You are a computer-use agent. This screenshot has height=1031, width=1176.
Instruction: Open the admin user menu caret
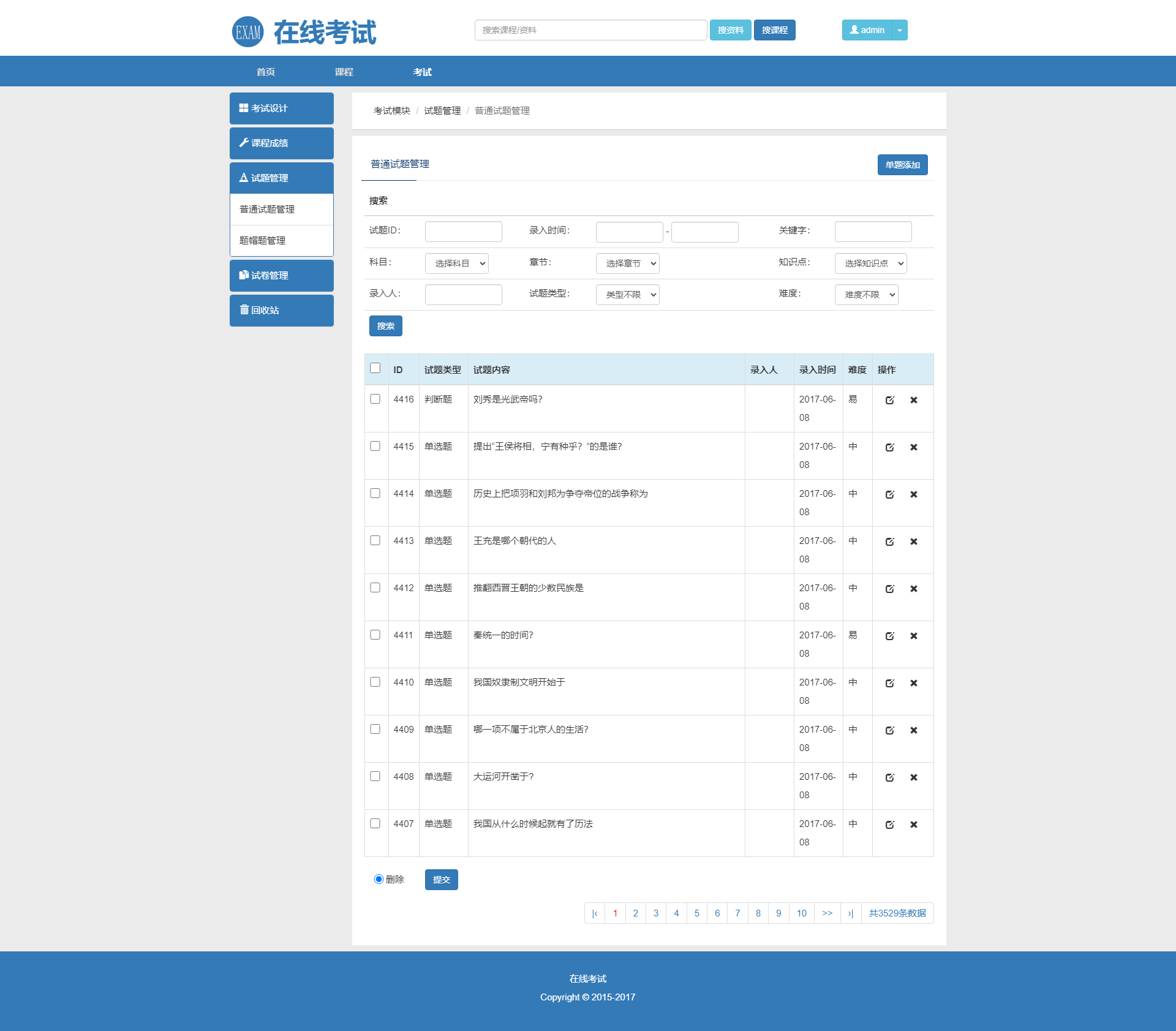point(899,30)
